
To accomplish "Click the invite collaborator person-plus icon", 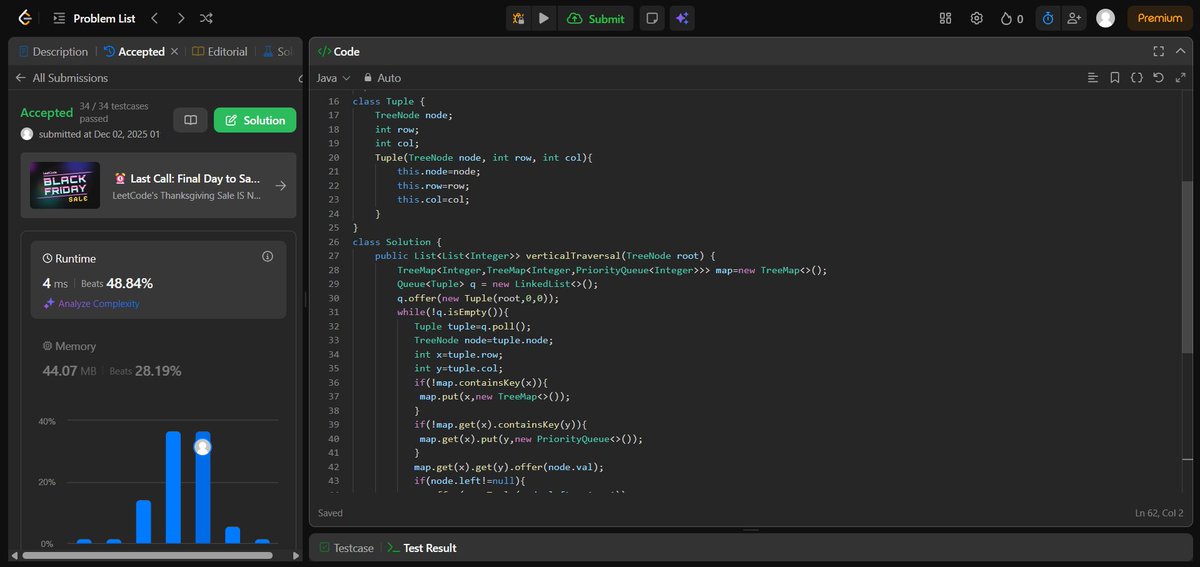I will (x=1075, y=18).
